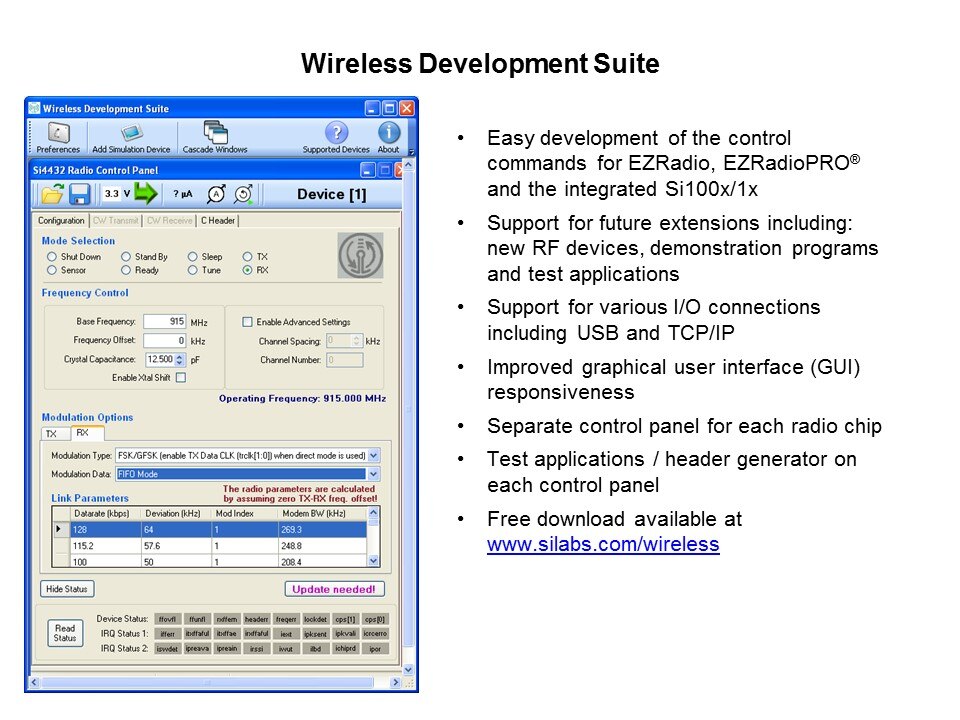
Task: Expand the Modulation Type dropdown
Action: pos(373,455)
